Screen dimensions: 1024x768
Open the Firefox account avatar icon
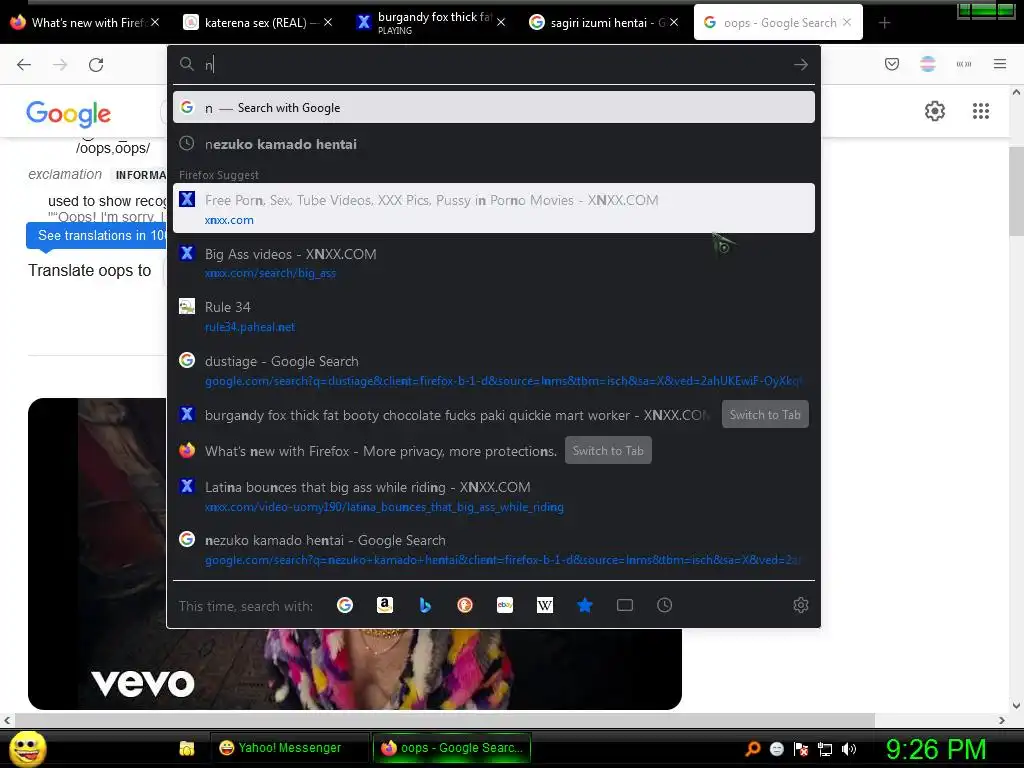[928, 64]
